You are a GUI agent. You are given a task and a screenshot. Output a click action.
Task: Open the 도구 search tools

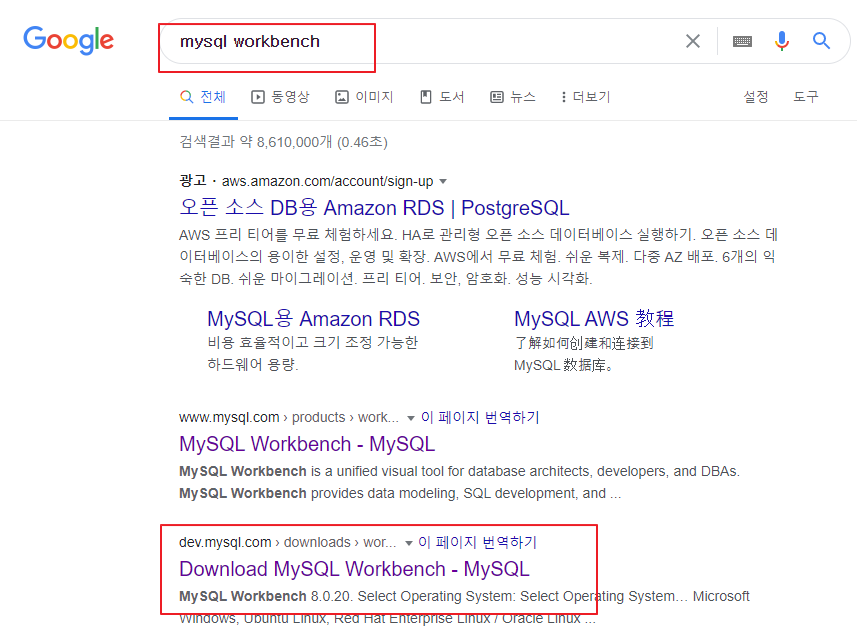point(806,97)
